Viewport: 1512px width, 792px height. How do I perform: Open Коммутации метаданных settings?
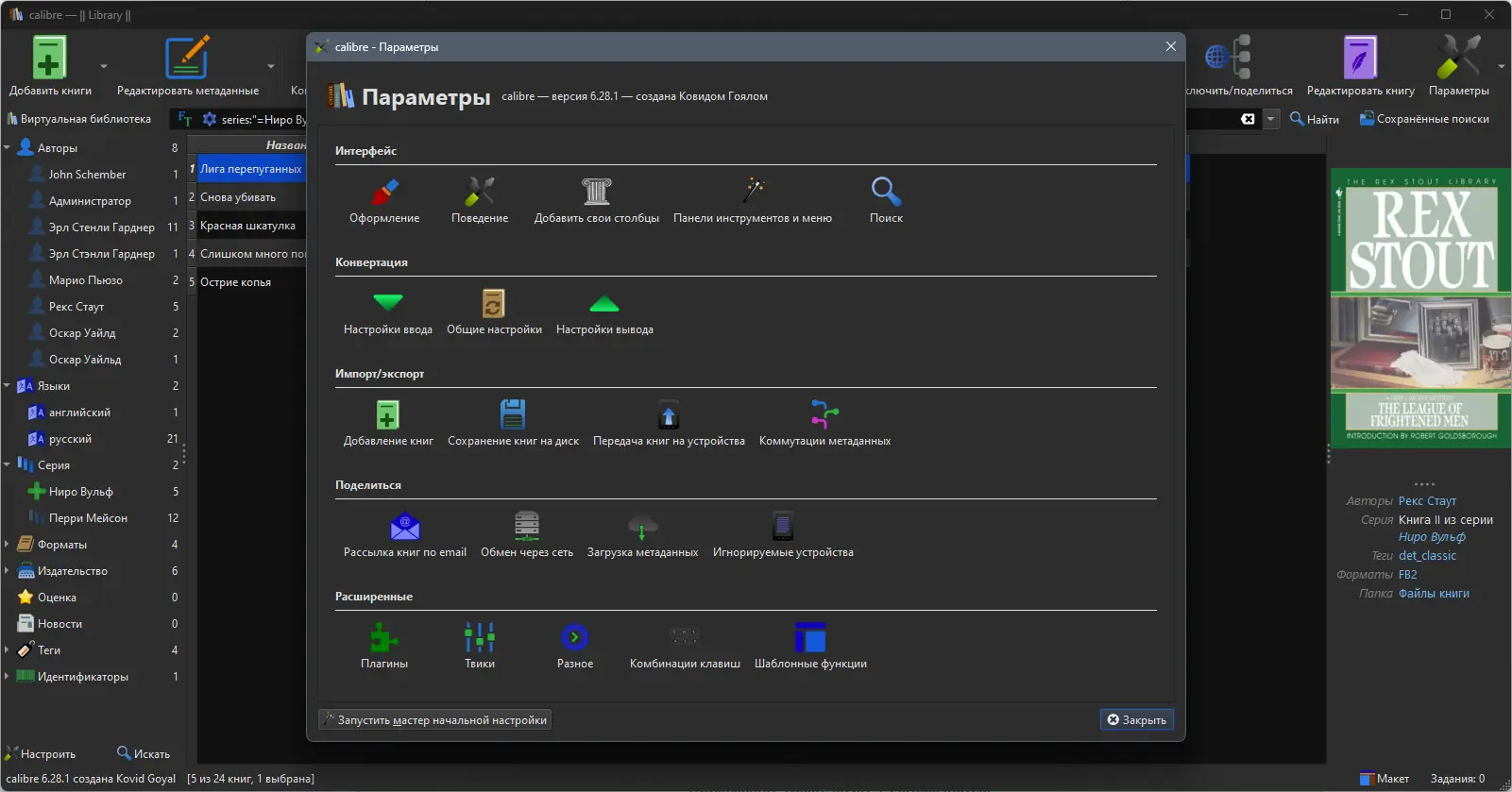(824, 424)
